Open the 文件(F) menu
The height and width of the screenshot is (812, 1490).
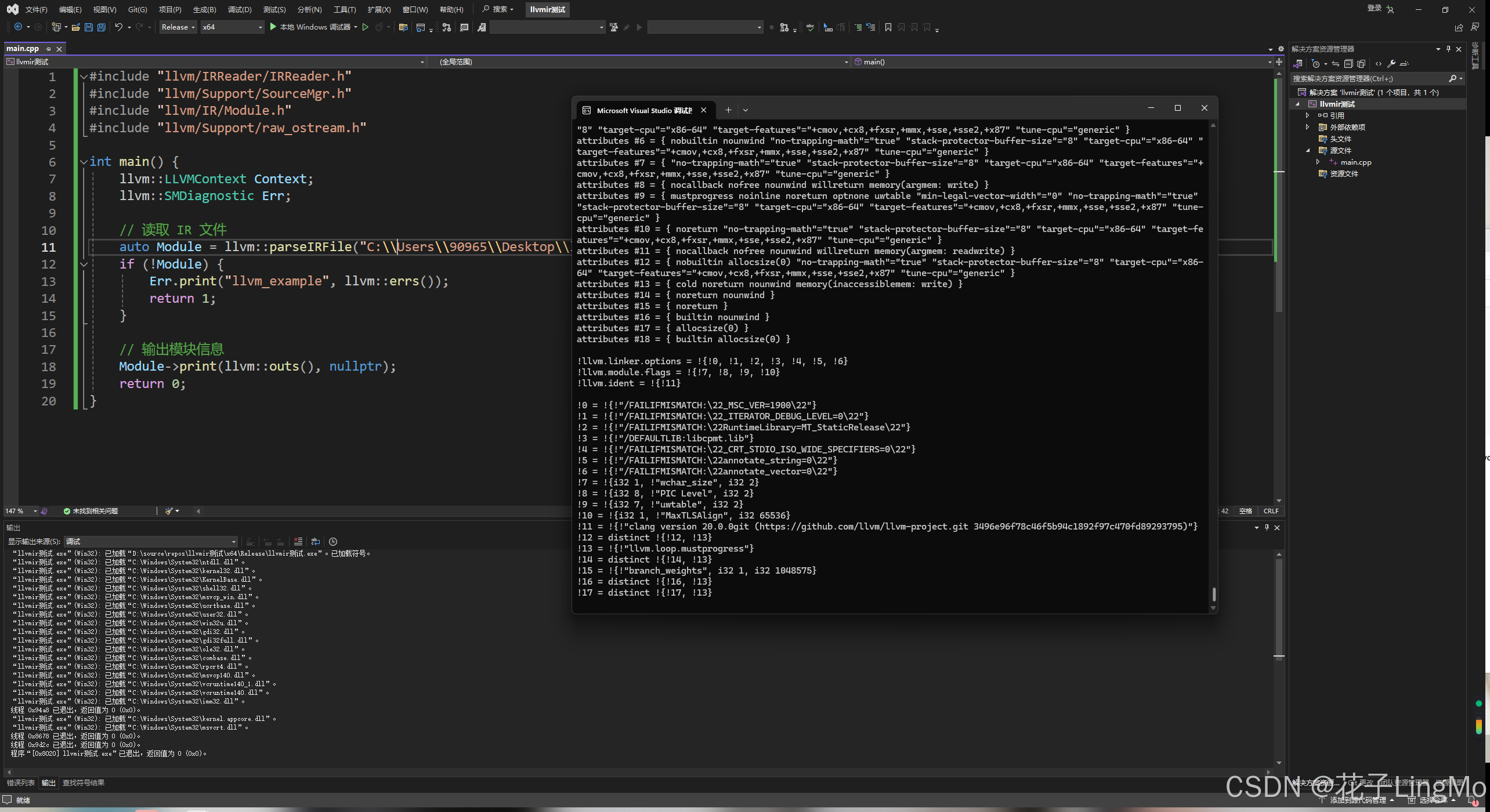coord(36,9)
